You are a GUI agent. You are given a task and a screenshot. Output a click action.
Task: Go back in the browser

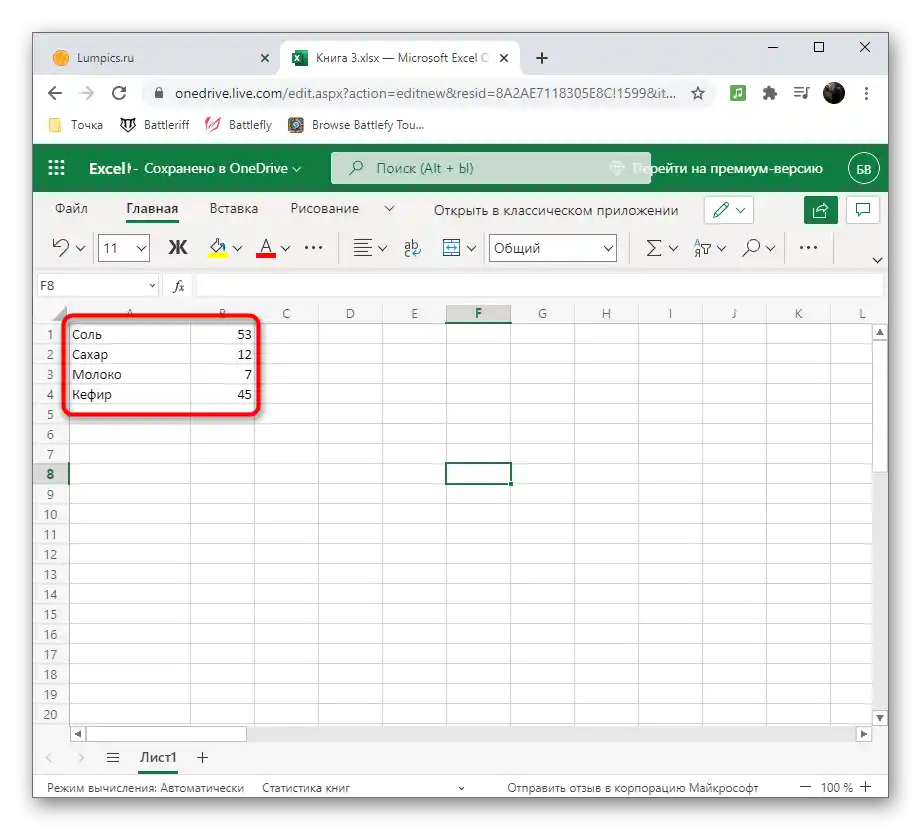(x=55, y=93)
